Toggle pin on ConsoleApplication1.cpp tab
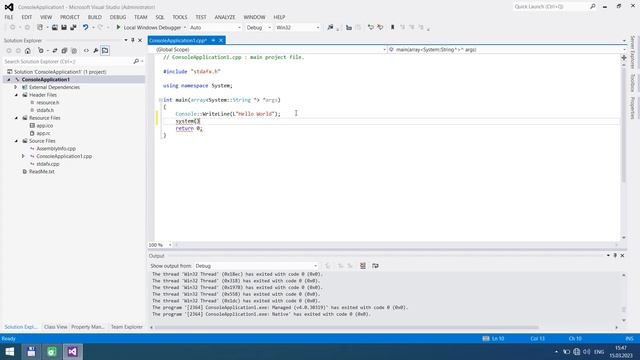This screenshot has width=640, height=360. click(x=213, y=40)
